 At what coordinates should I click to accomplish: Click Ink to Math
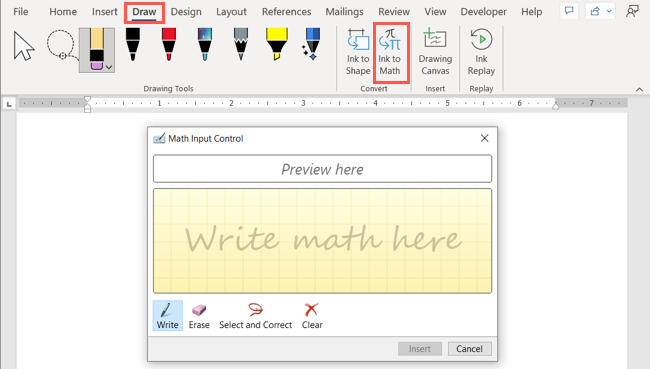tap(390, 52)
